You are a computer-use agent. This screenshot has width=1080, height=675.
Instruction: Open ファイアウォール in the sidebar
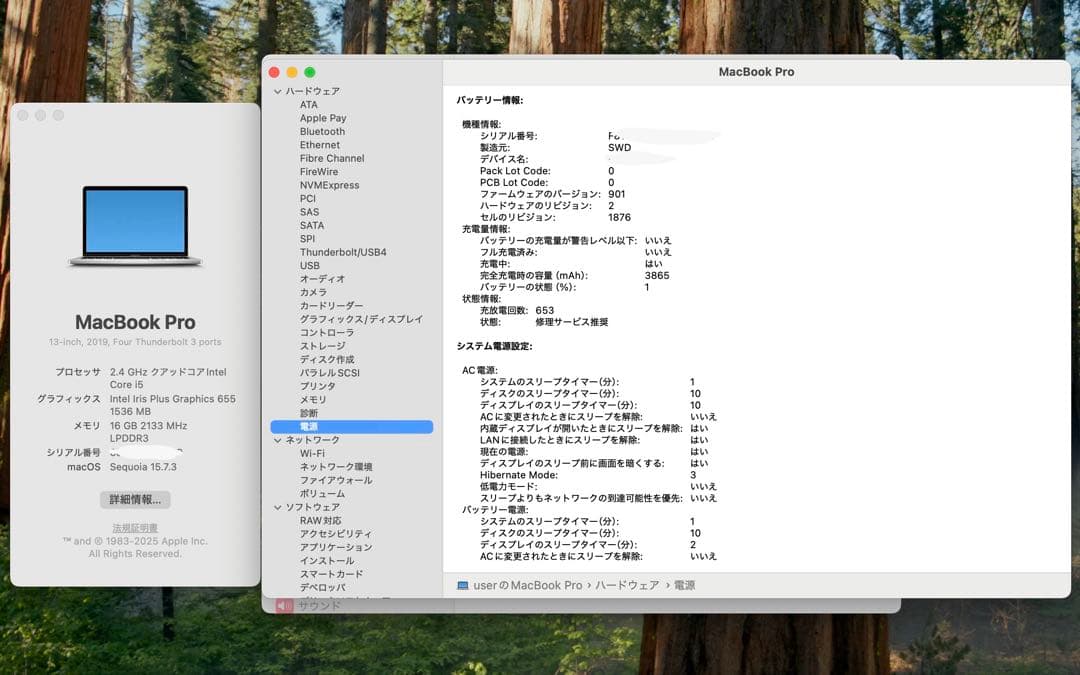pos(336,480)
